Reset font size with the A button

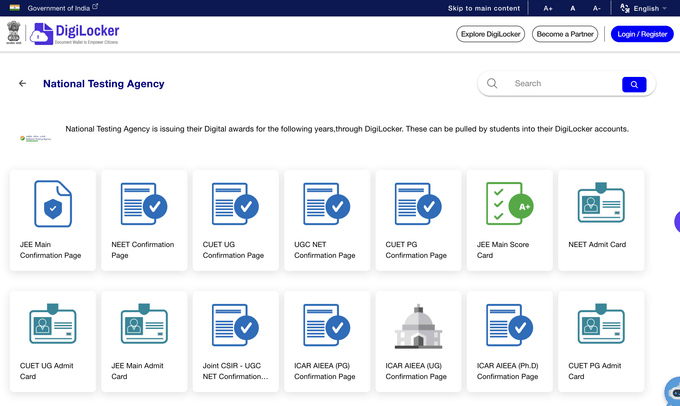pos(573,8)
